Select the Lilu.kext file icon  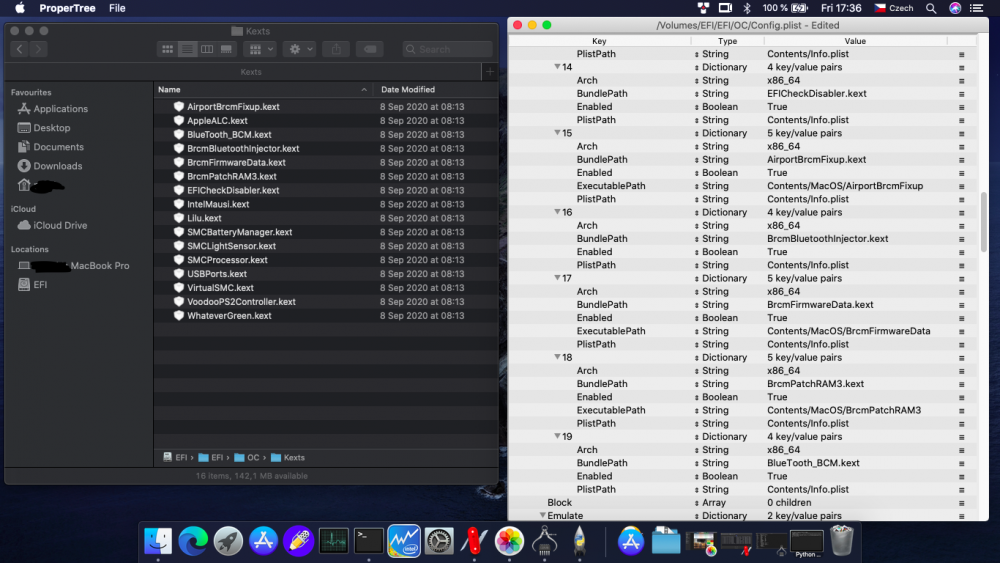[x=179, y=218]
